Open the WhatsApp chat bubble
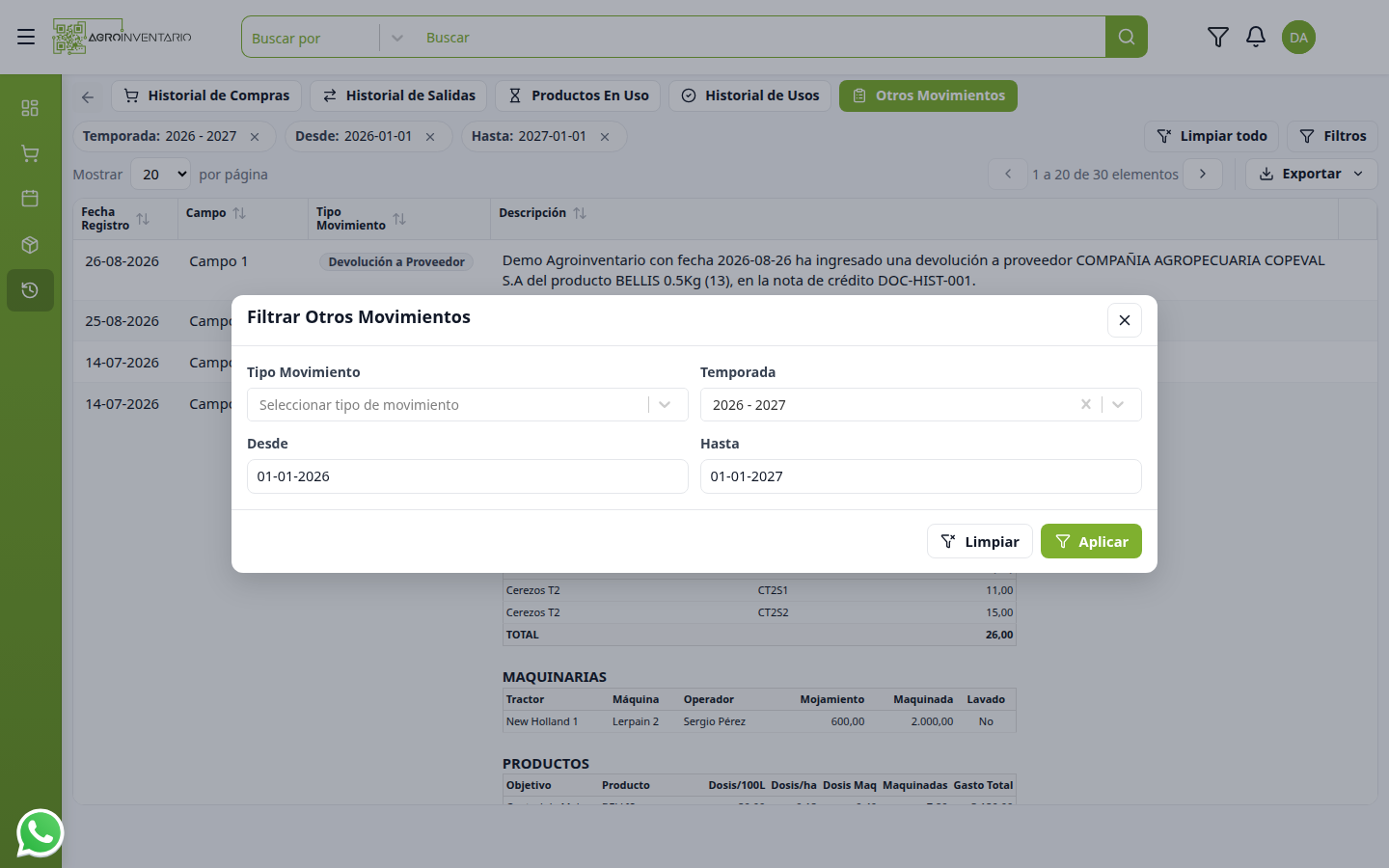This screenshot has width=1389, height=868. [40, 832]
